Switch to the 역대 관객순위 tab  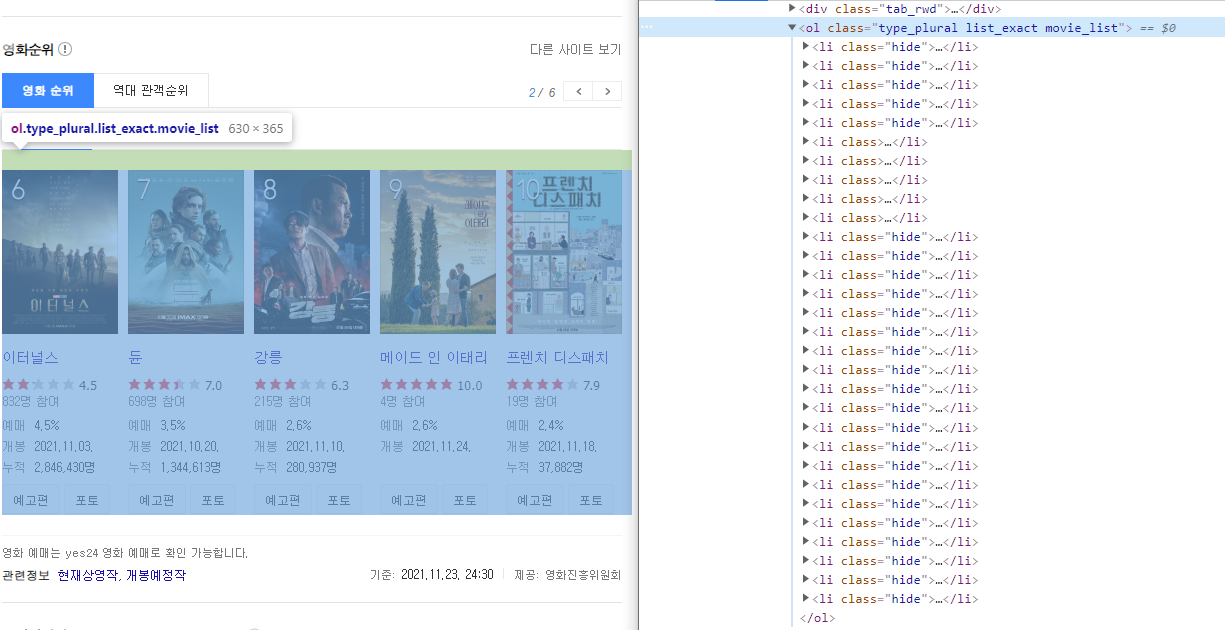151,90
